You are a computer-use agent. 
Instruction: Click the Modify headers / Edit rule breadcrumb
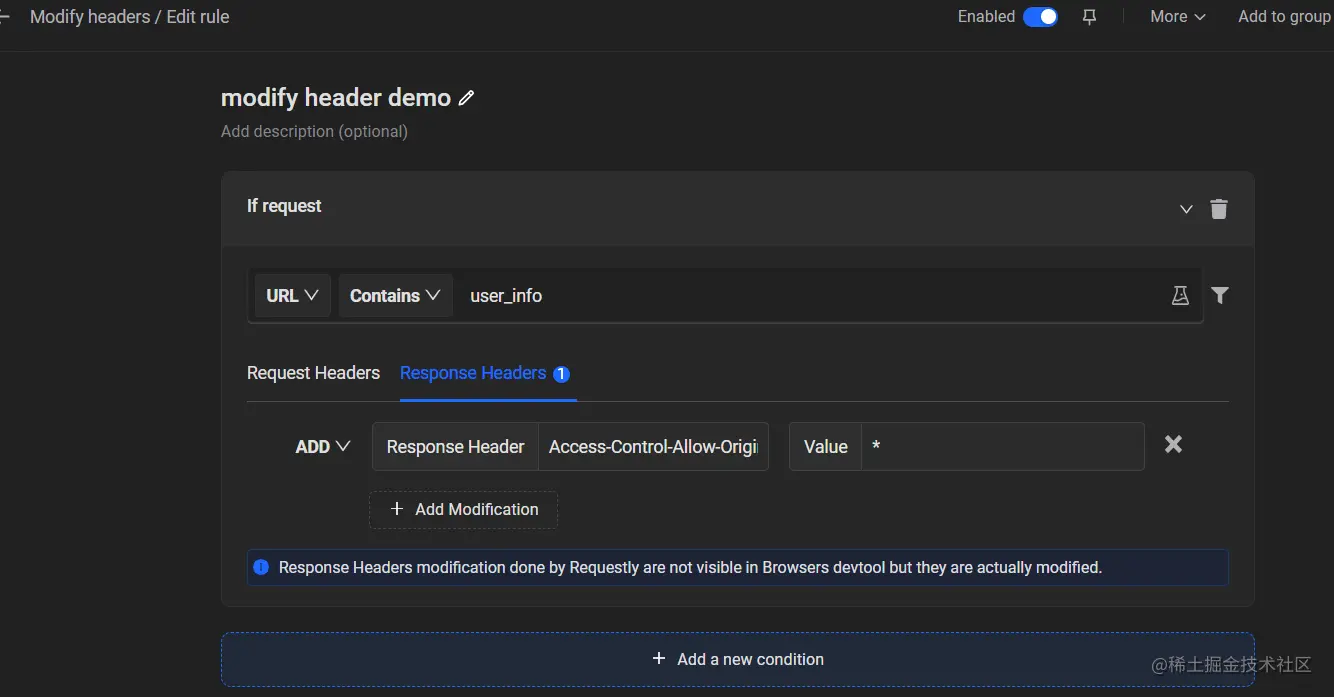coord(130,17)
